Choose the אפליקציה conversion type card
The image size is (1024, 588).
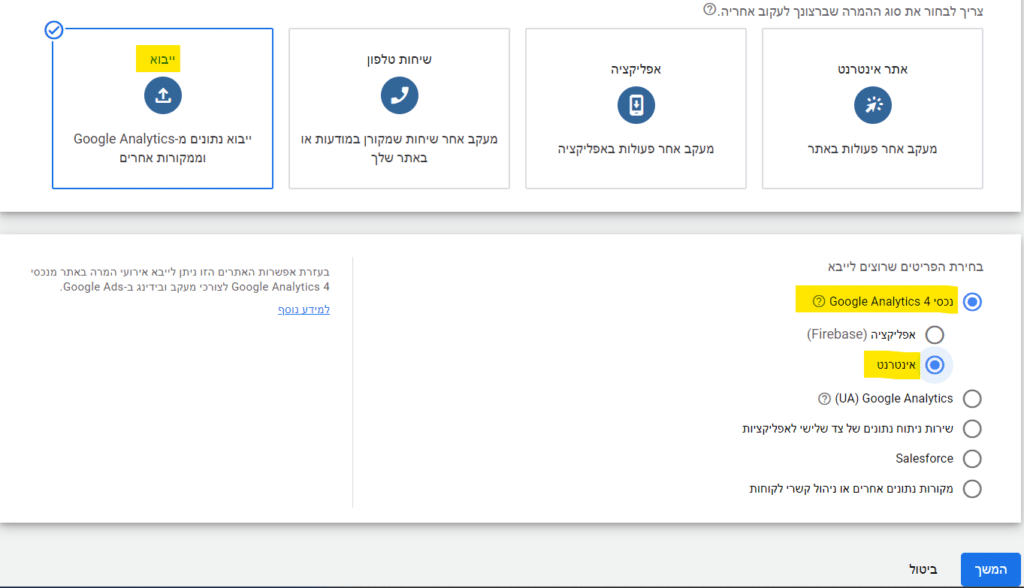click(x=636, y=108)
